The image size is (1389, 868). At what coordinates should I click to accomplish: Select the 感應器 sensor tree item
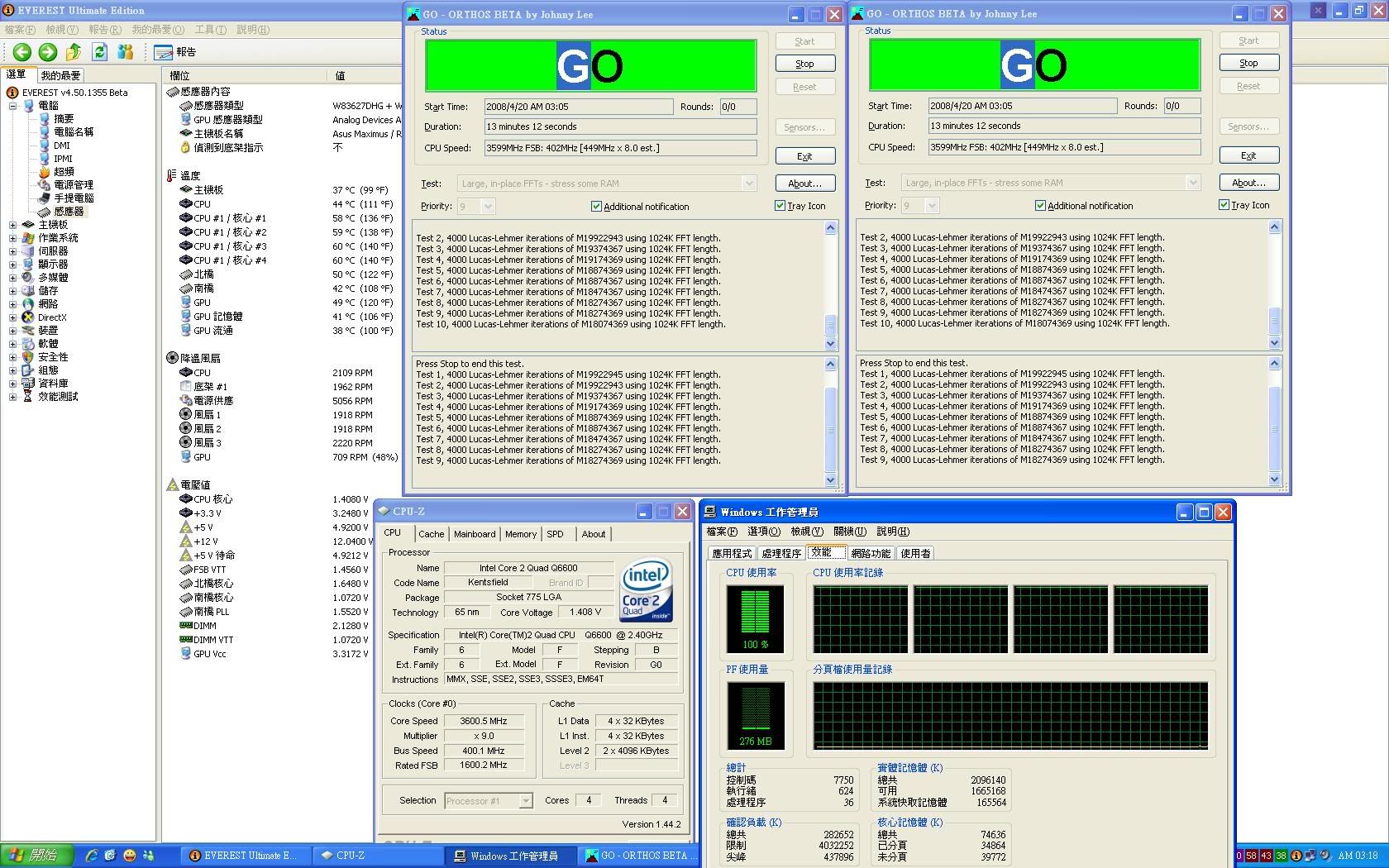click(x=69, y=212)
